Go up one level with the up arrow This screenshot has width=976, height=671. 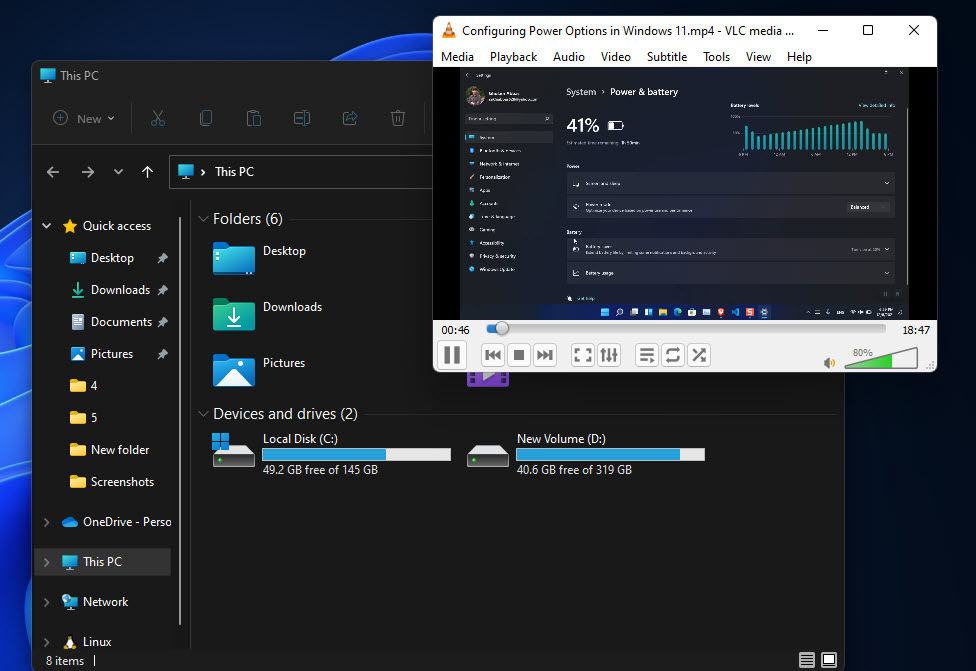148,172
